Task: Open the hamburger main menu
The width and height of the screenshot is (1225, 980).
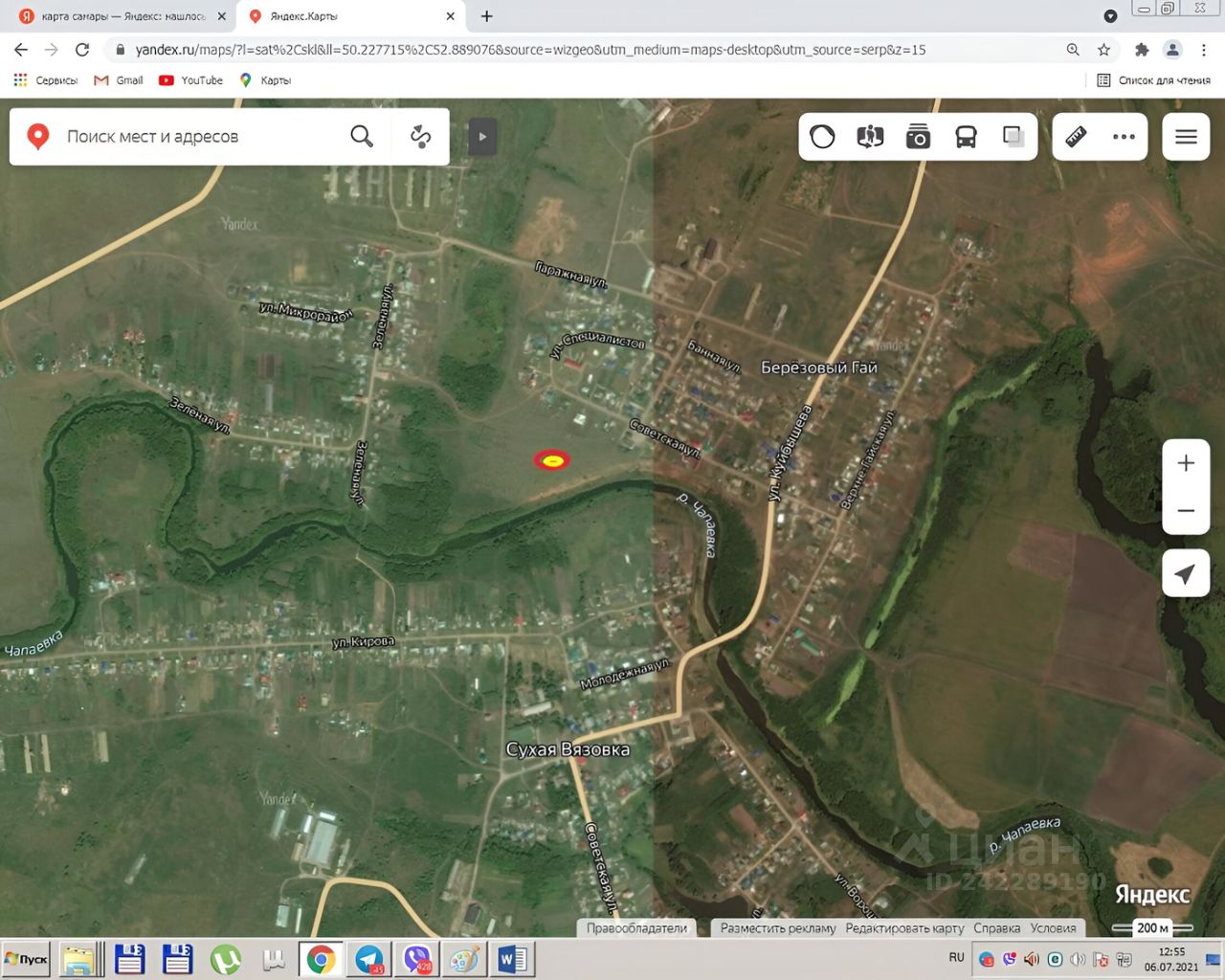Action: (x=1186, y=137)
